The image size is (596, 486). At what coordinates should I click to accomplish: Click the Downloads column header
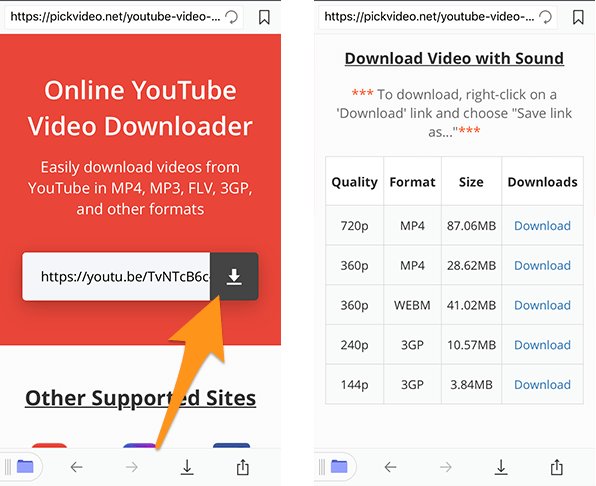tap(542, 182)
